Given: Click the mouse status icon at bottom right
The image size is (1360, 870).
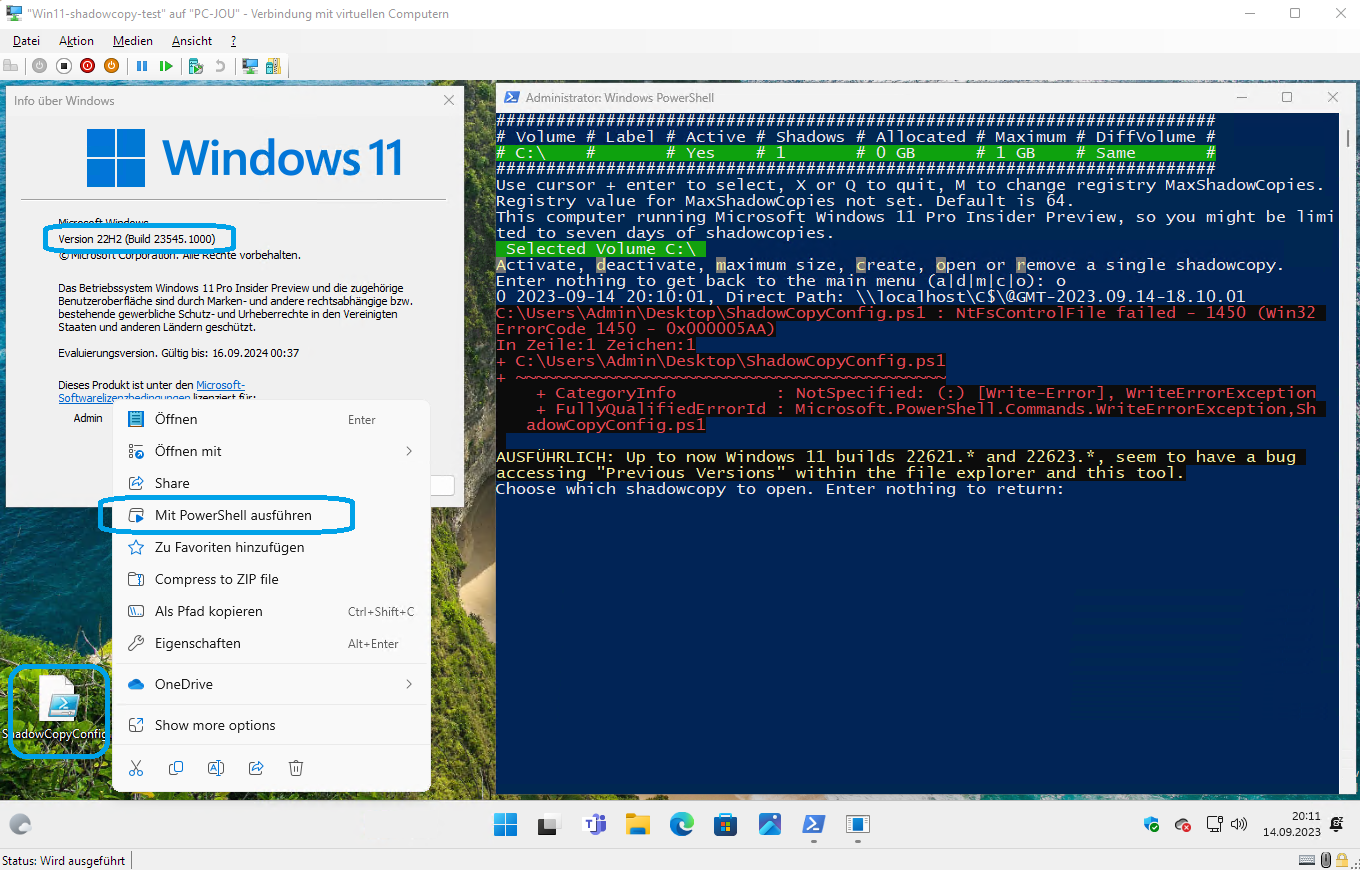Looking at the screenshot, I should pyautogui.click(x=1327, y=860).
